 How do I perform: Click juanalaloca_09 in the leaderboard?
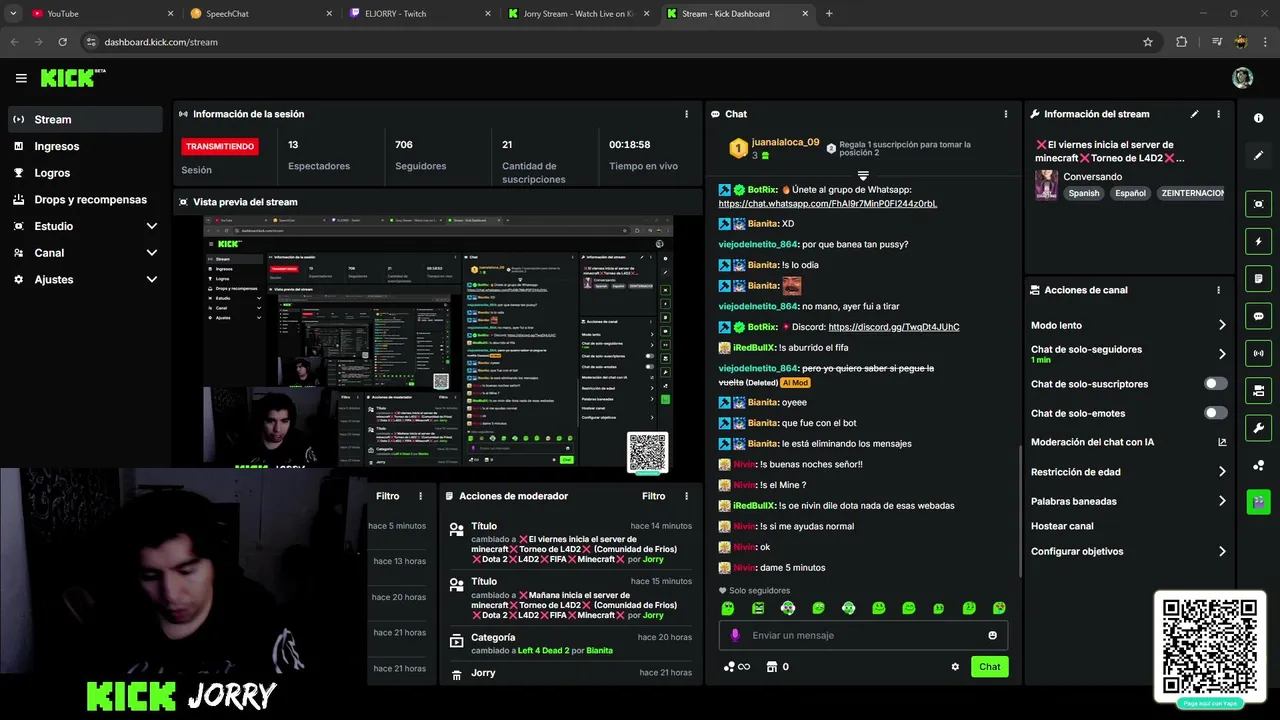[x=785, y=143]
